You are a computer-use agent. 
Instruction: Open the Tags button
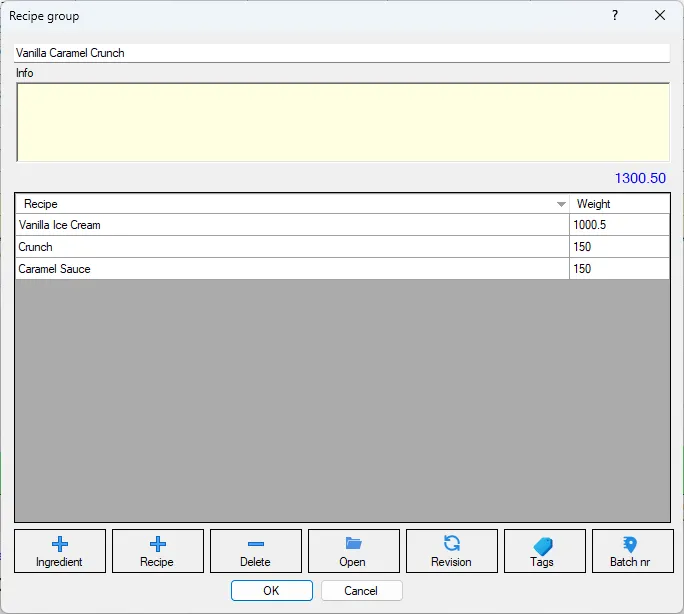pos(544,551)
